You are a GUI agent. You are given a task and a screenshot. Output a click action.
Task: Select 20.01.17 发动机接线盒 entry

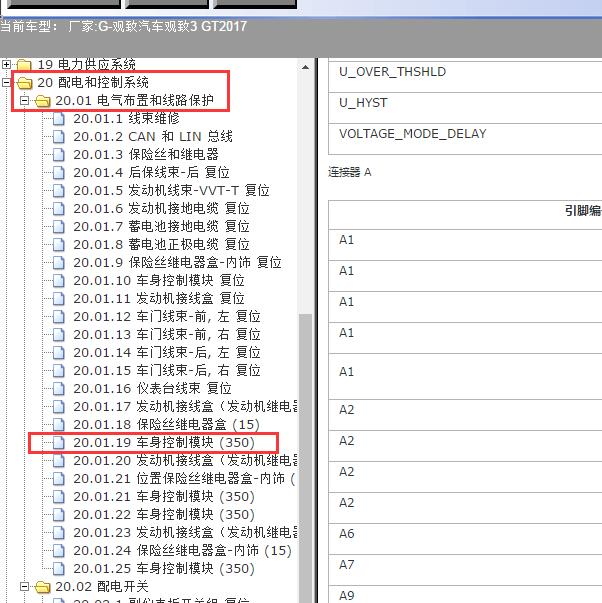(185, 406)
